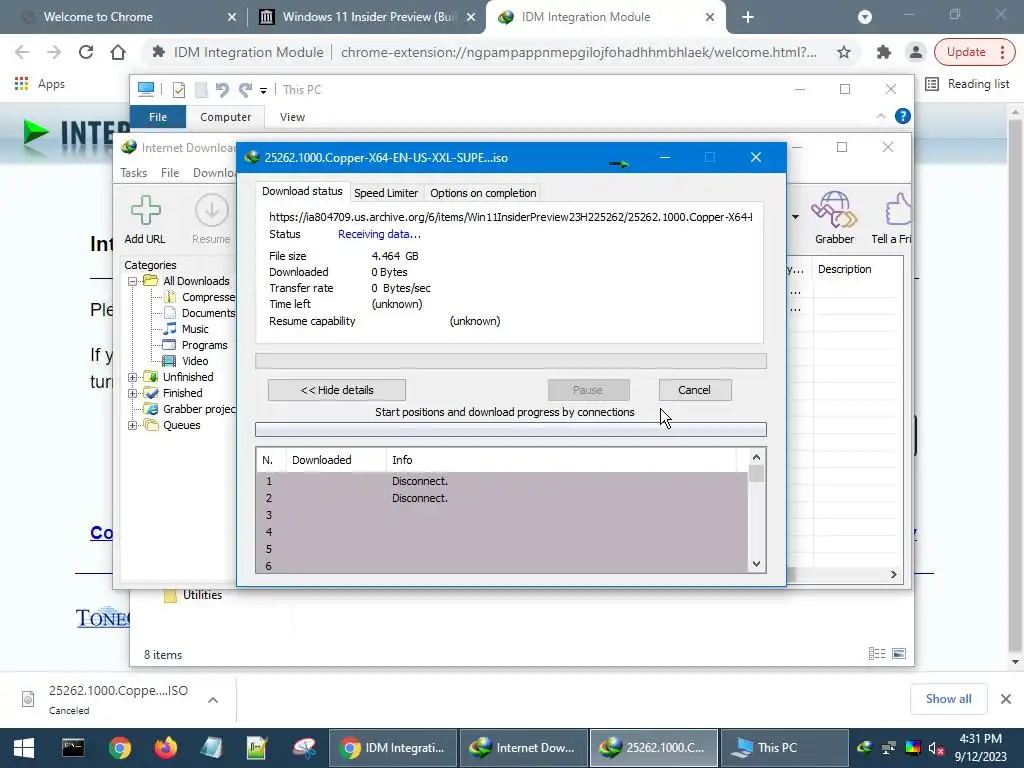Image resolution: width=1024 pixels, height=768 pixels.
Task: Launch Firefox from the taskbar
Action: (x=165, y=748)
